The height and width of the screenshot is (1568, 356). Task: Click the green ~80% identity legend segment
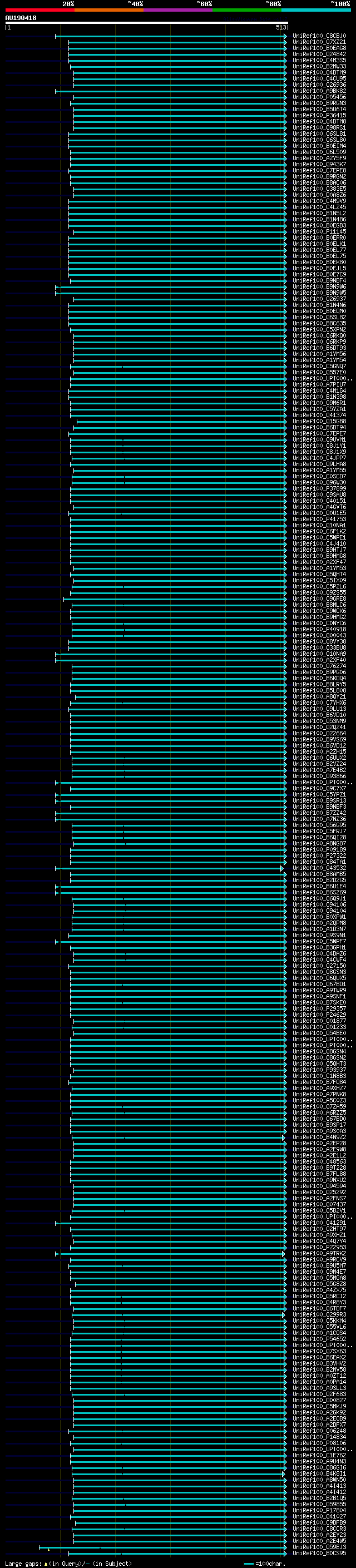pyautogui.click(x=247, y=11)
